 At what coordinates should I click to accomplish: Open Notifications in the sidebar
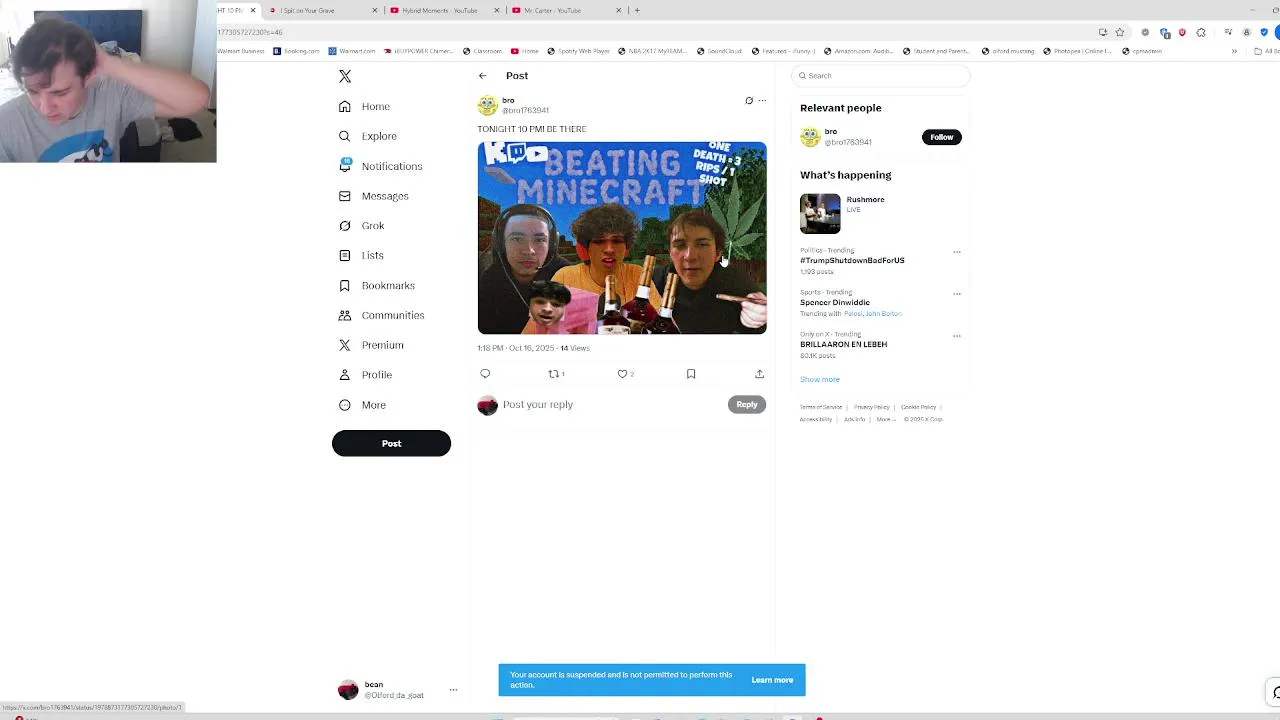[380, 166]
